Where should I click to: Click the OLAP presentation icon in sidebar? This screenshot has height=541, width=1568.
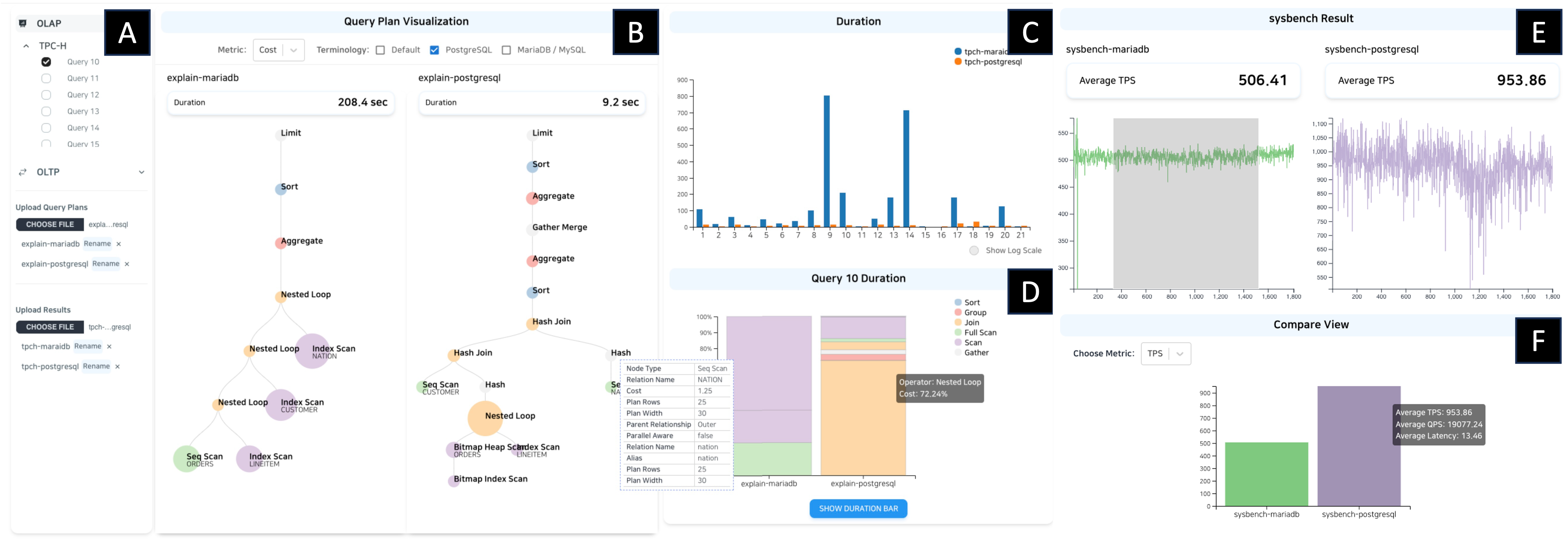click(23, 23)
